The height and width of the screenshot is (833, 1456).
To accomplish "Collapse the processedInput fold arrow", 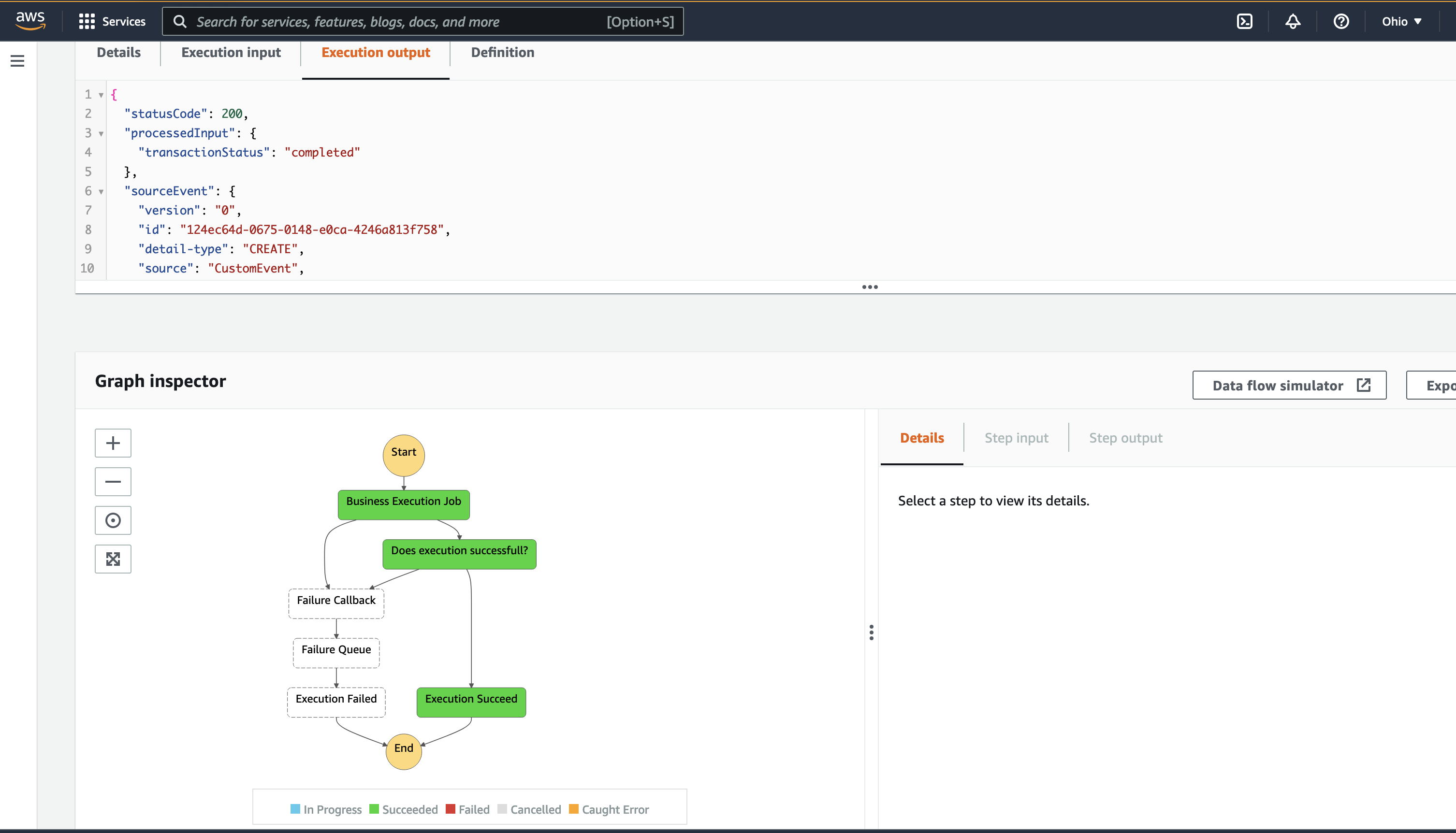I will click(x=102, y=134).
